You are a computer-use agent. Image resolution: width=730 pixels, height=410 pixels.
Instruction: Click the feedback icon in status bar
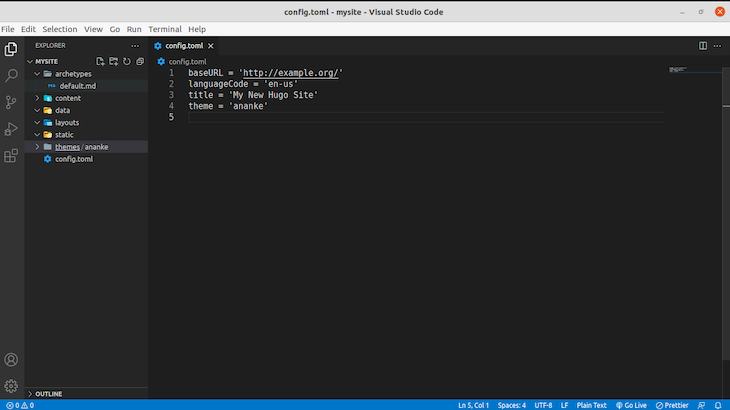coord(702,405)
